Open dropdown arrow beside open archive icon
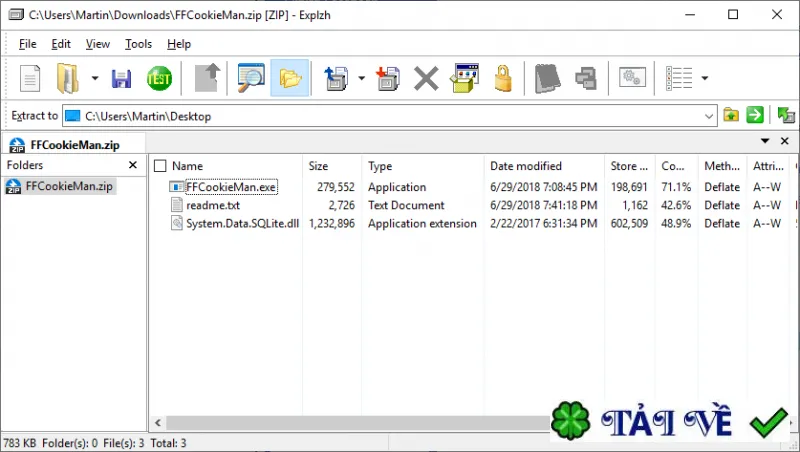Image resolution: width=800 pixels, height=452 pixels. tap(95, 78)
